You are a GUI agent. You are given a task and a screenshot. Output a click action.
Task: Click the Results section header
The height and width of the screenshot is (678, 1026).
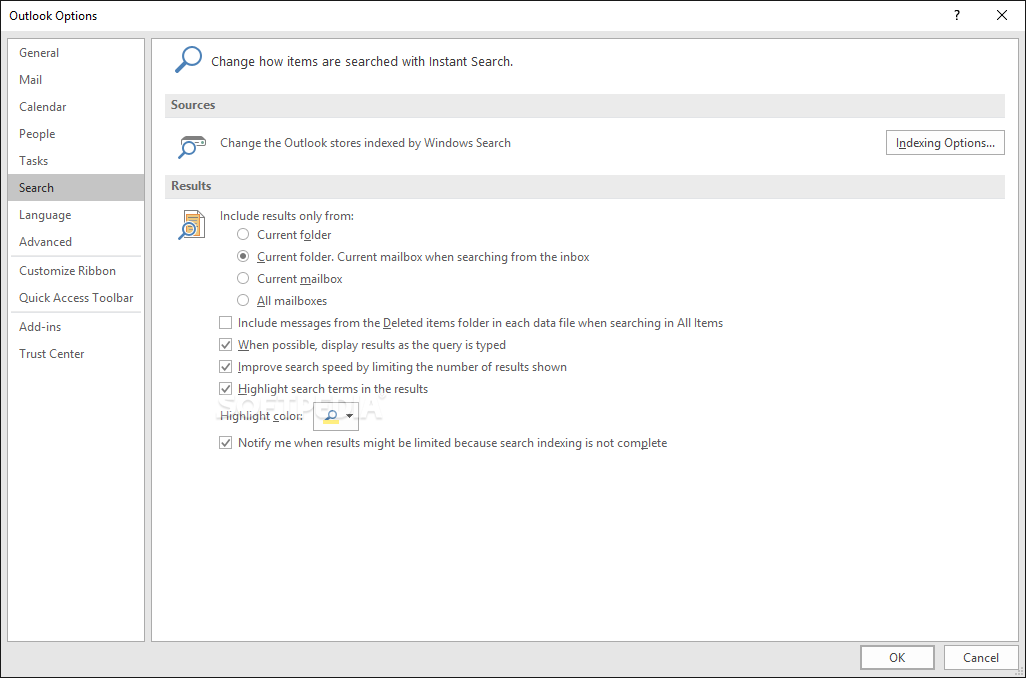[584, 186]
